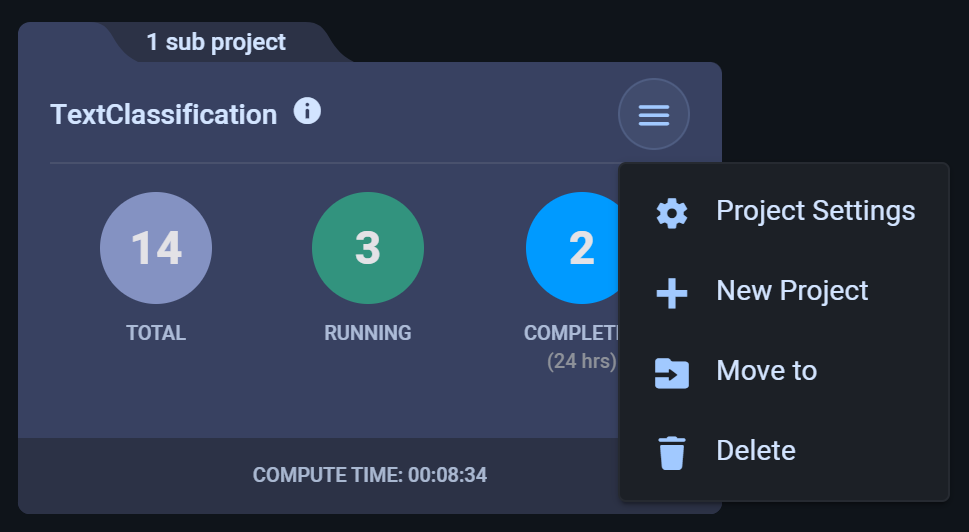Click the green circle showing 3
This screenshot has height=532, width=969.
click(368, 248)
